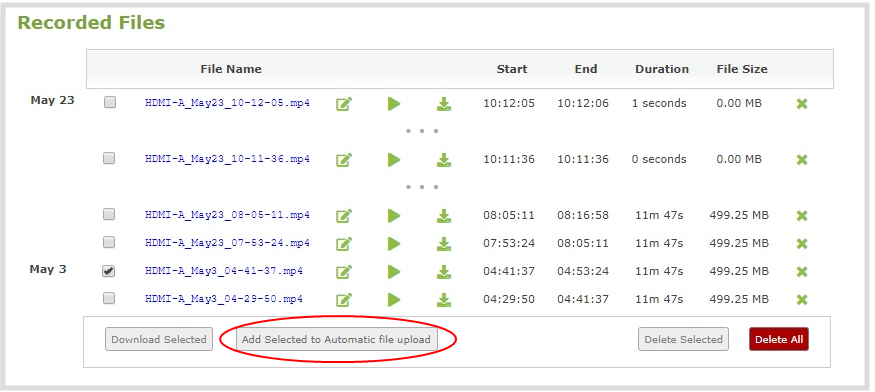The width and height of the screenshot is (875, 392).
Task: Click the red Delete All button
Action: [778, 339]
